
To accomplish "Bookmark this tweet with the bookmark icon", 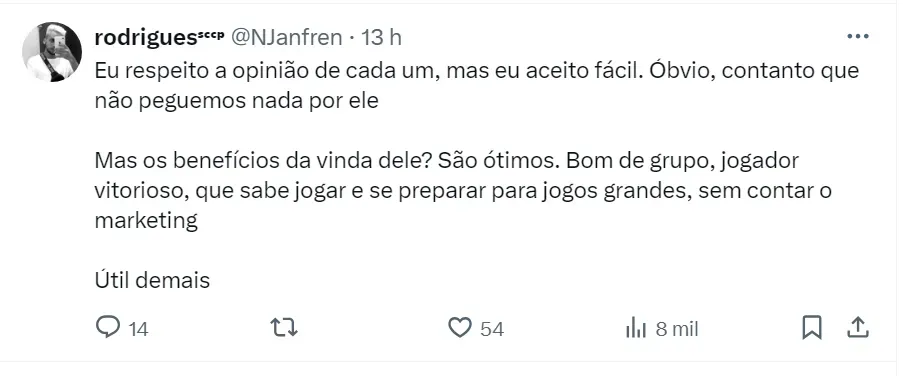I will [x=812, y=328].
